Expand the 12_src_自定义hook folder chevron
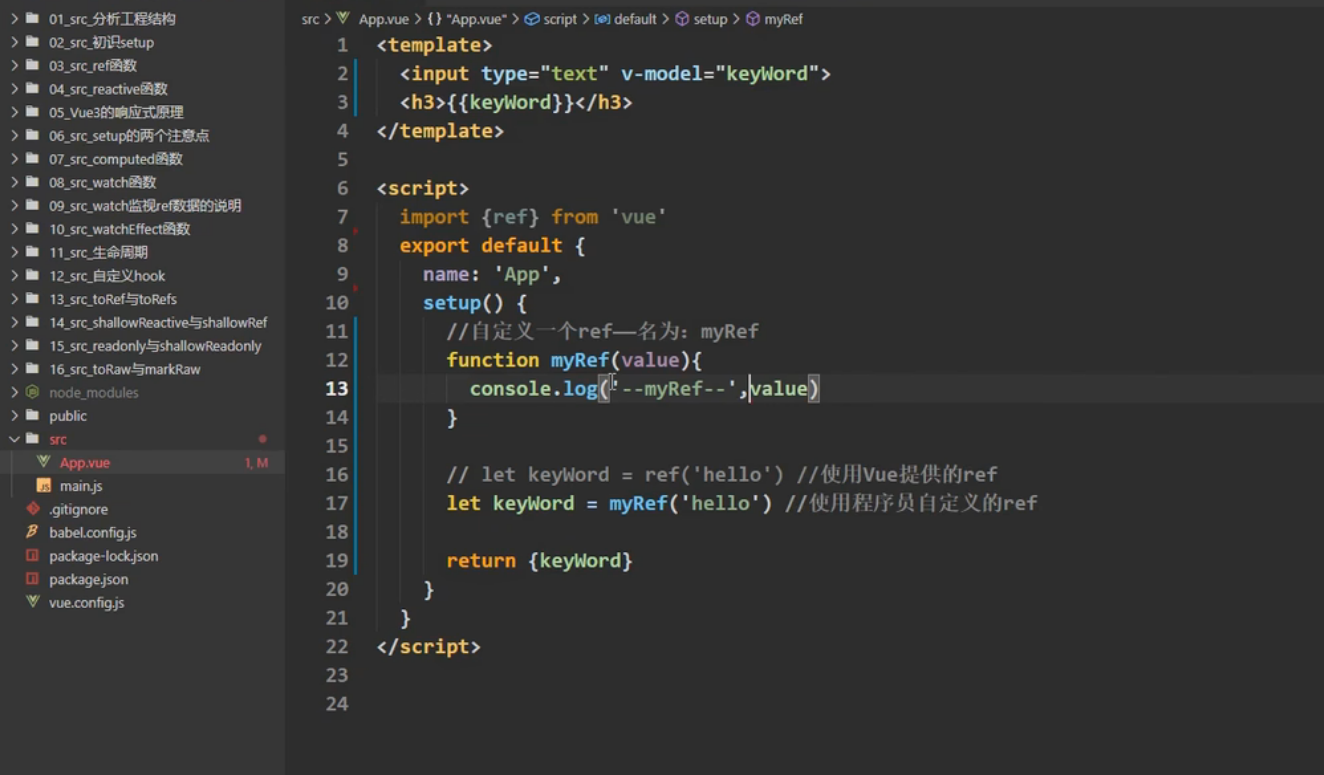The height and width of the screenshot is (775, 1324). (14, 275)
